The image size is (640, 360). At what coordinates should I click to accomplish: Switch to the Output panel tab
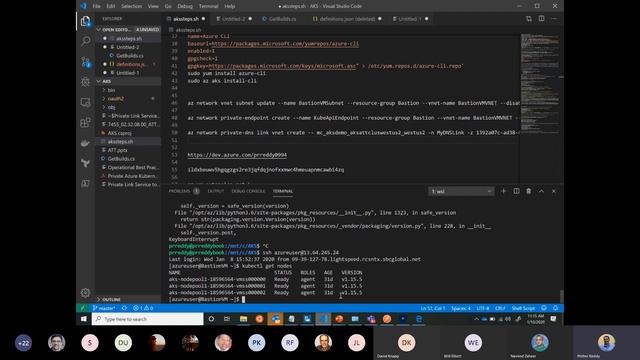tap(216, 191)
